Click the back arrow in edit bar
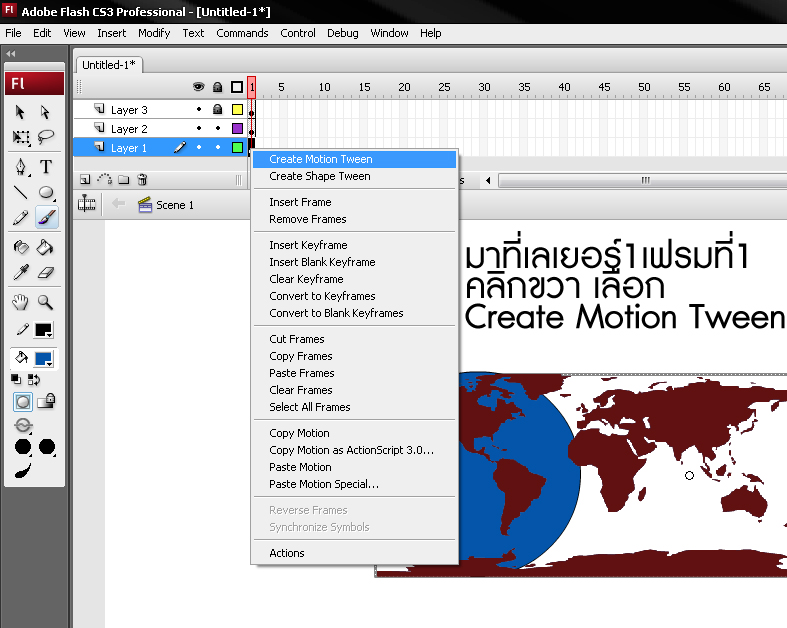Screen dimensions: 787x628 (118, 203)
